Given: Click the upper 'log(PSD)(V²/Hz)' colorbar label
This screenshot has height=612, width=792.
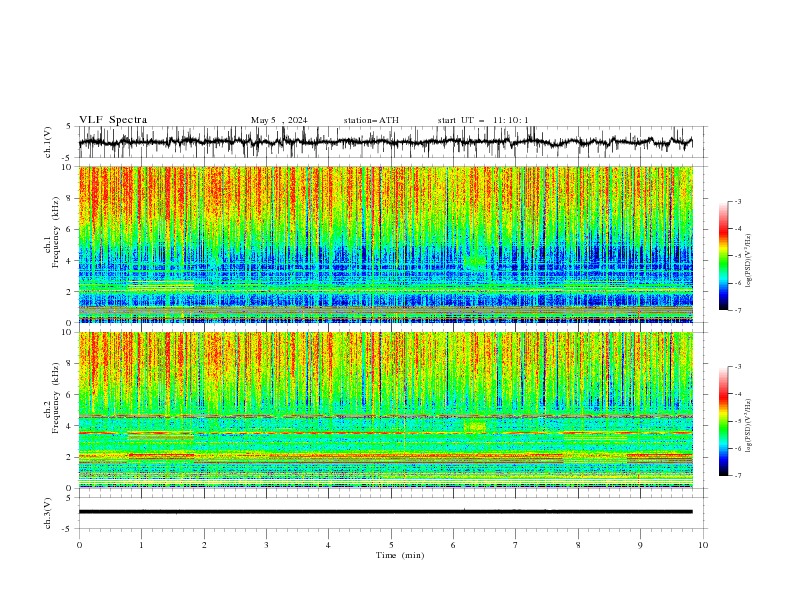Looking at the screenshot, I should coord(748,261).
